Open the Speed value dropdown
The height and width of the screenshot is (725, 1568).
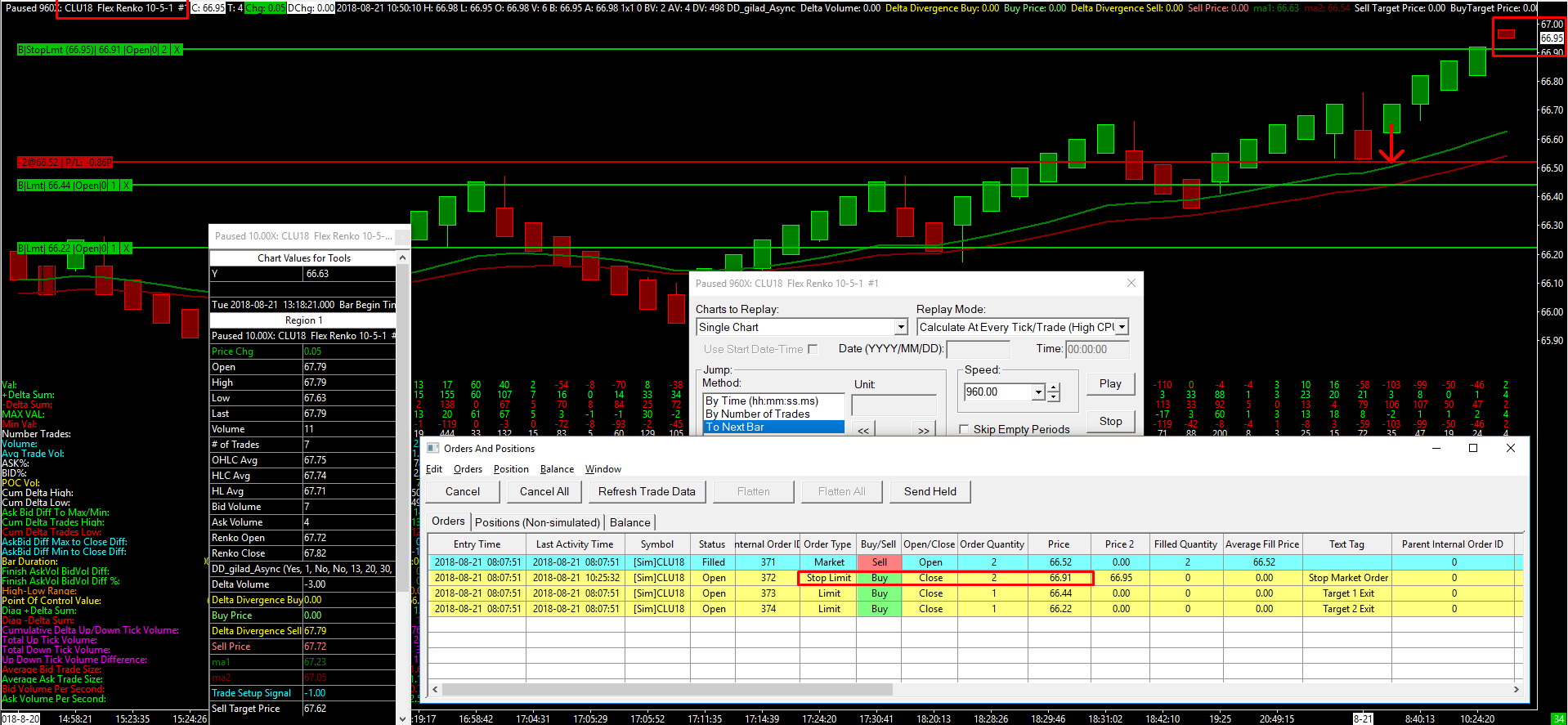(1038, 392)
